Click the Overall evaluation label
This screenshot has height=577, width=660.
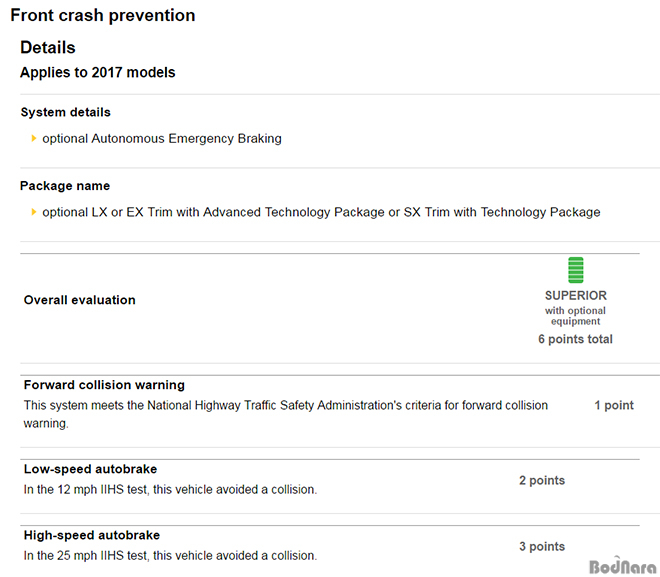(x=80, y=300)
